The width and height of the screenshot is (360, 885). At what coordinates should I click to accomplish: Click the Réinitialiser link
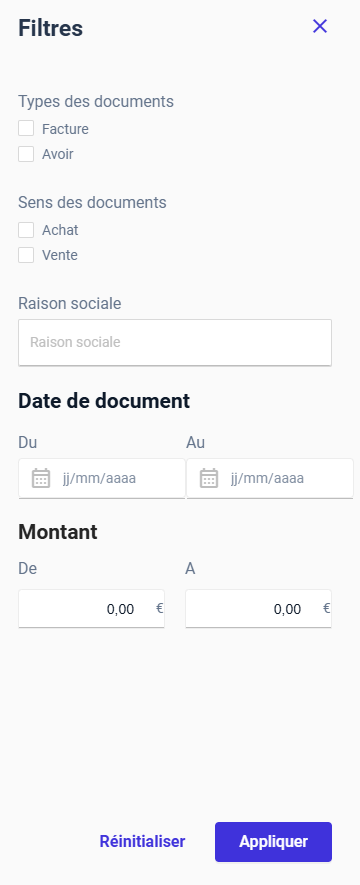click(x=142, y=842)
